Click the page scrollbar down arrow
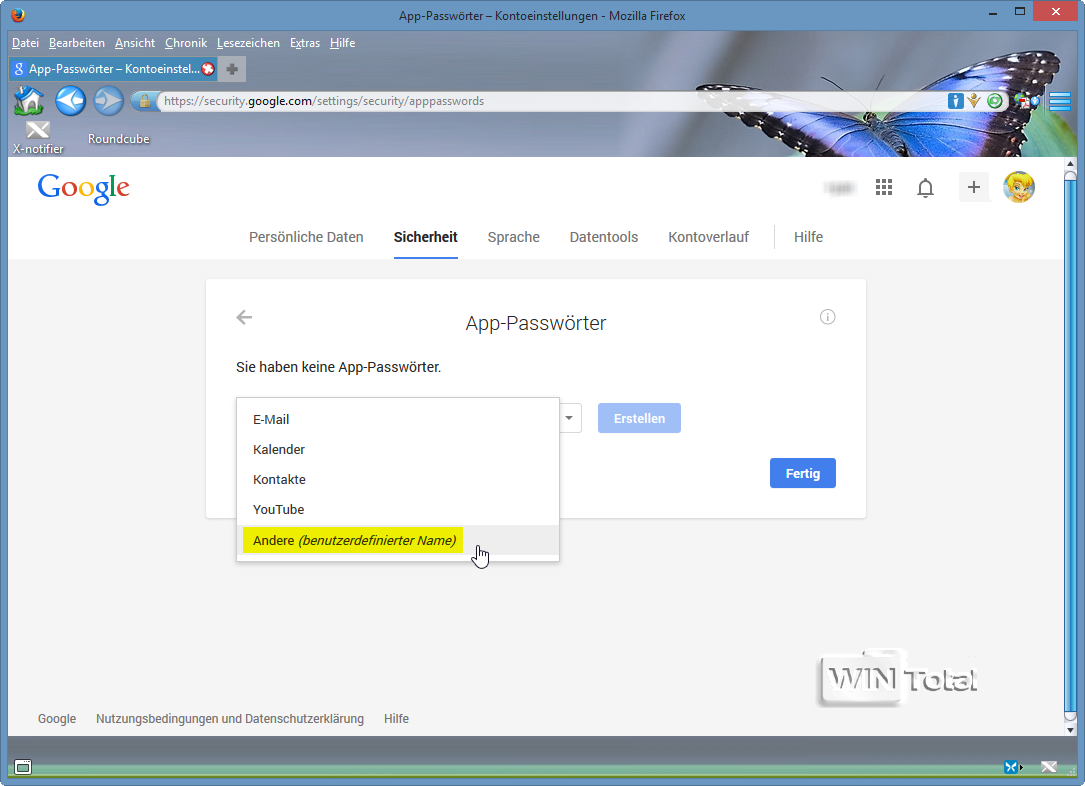This screenshot has height=786, width=1085. (x=1070, y=729)
